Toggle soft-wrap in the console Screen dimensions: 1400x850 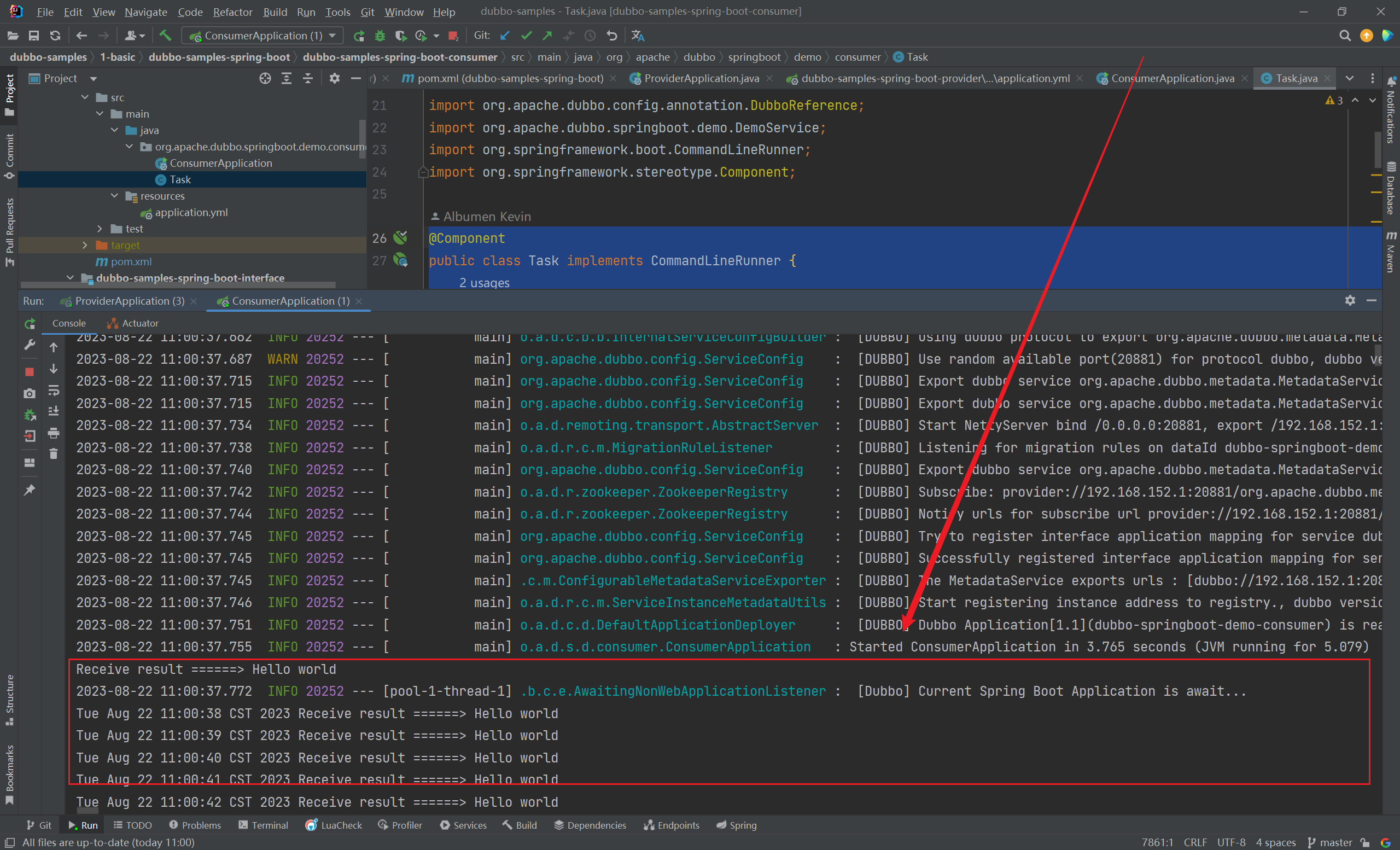click(54, 391)
